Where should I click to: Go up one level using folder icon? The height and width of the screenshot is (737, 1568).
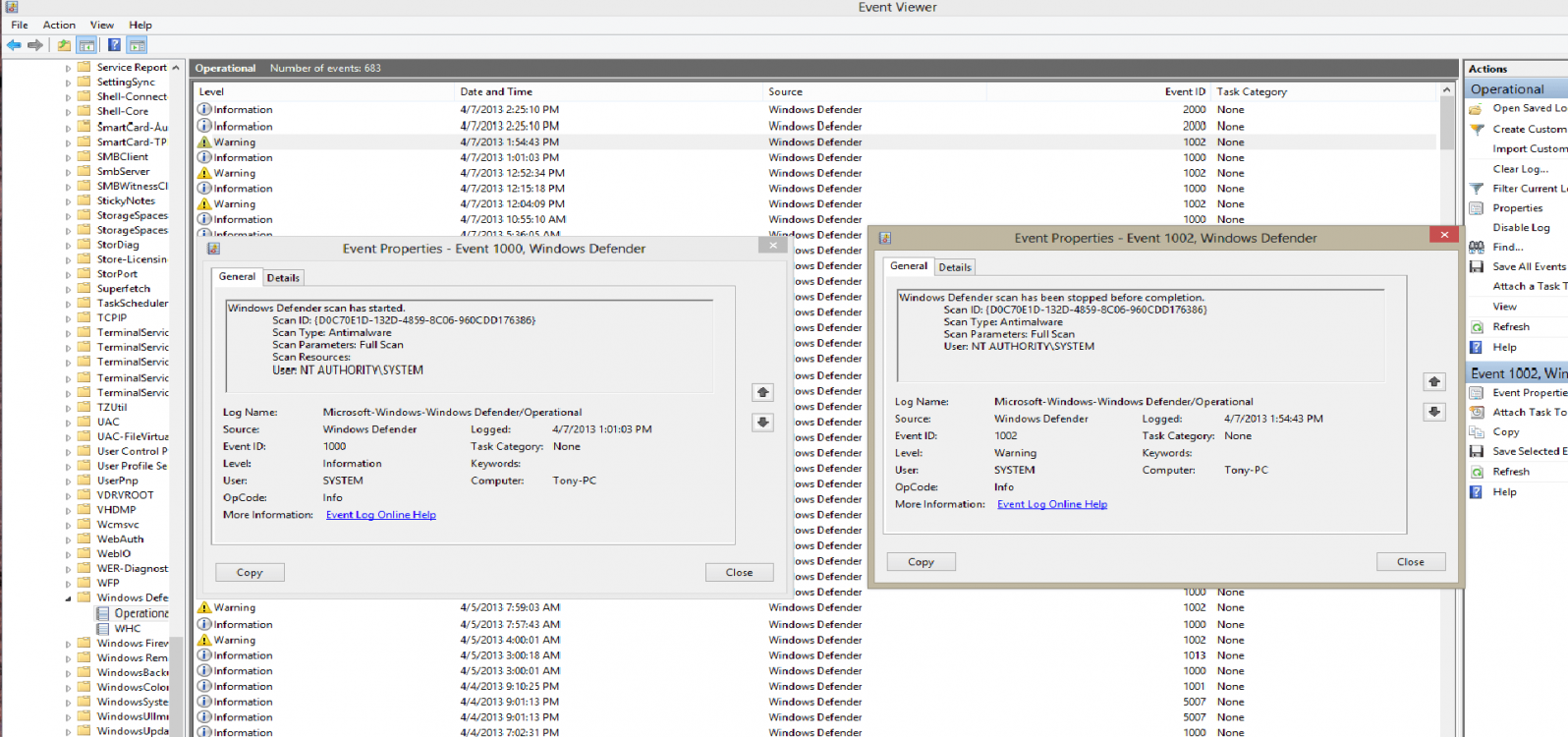click(x=64, y=45)
